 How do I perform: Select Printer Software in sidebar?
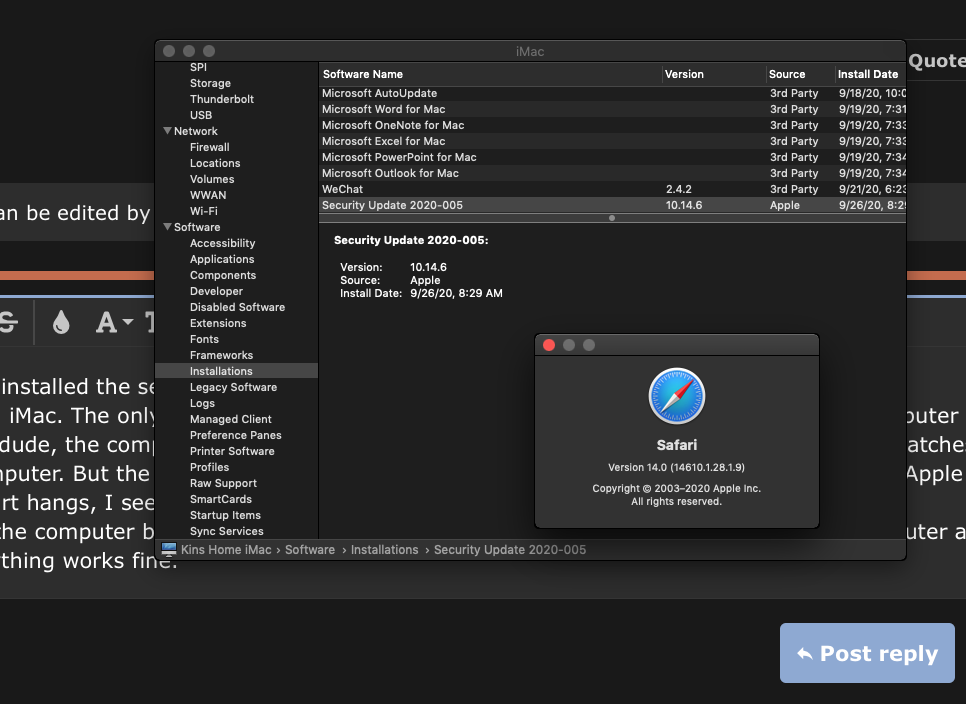coord(232,451)
